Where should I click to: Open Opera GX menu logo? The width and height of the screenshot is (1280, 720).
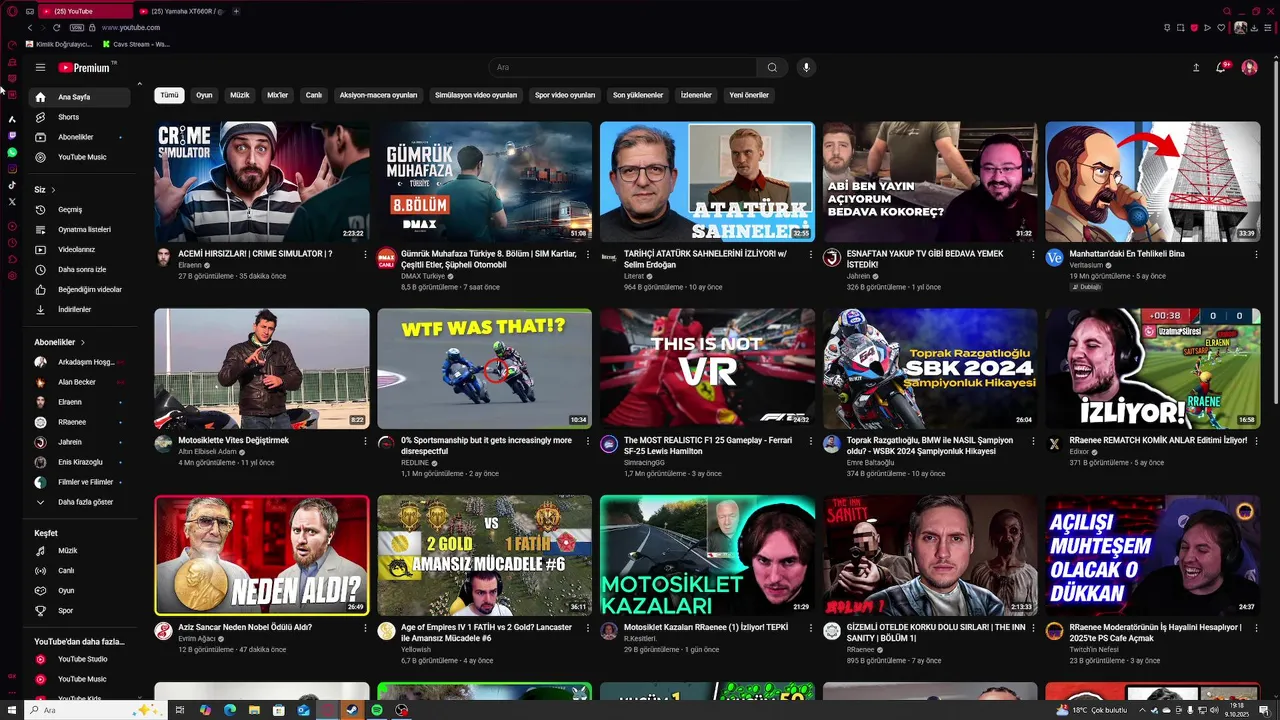coord(12,11)
